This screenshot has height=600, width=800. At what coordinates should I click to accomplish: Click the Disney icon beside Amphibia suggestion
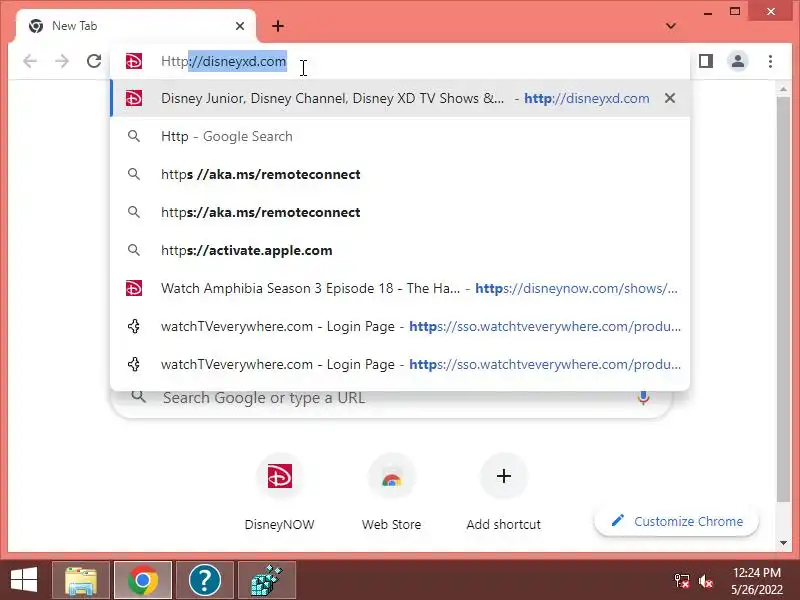tap(134, 288)
